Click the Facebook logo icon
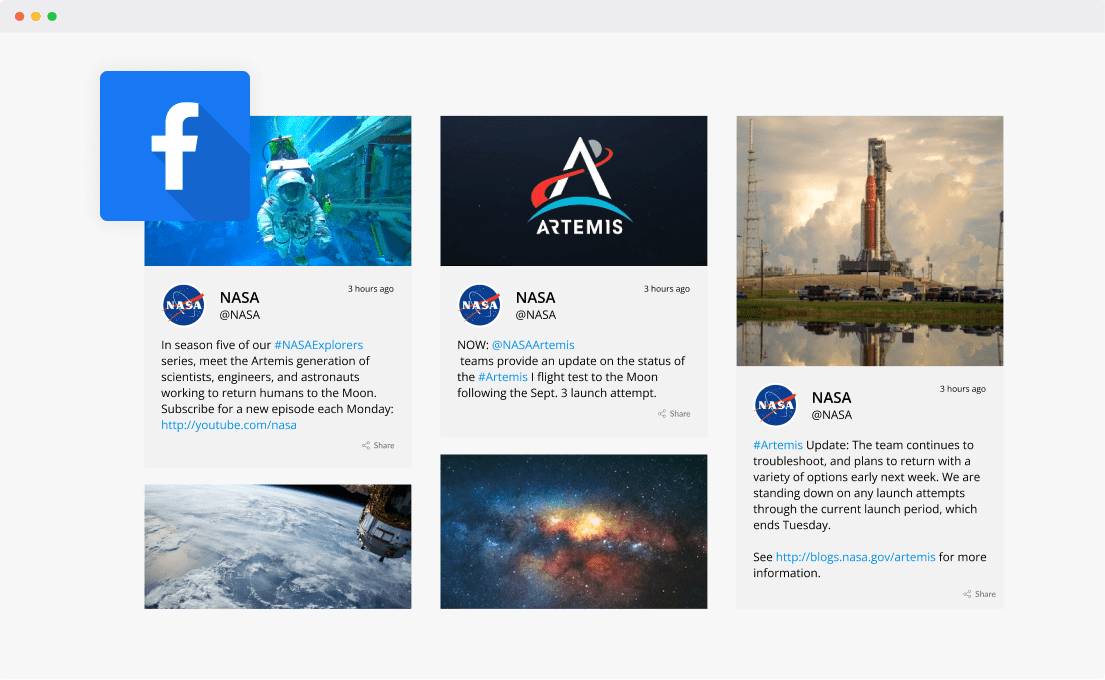The width and height of the screenshot is (1105, 680). (x=174, y=146)
